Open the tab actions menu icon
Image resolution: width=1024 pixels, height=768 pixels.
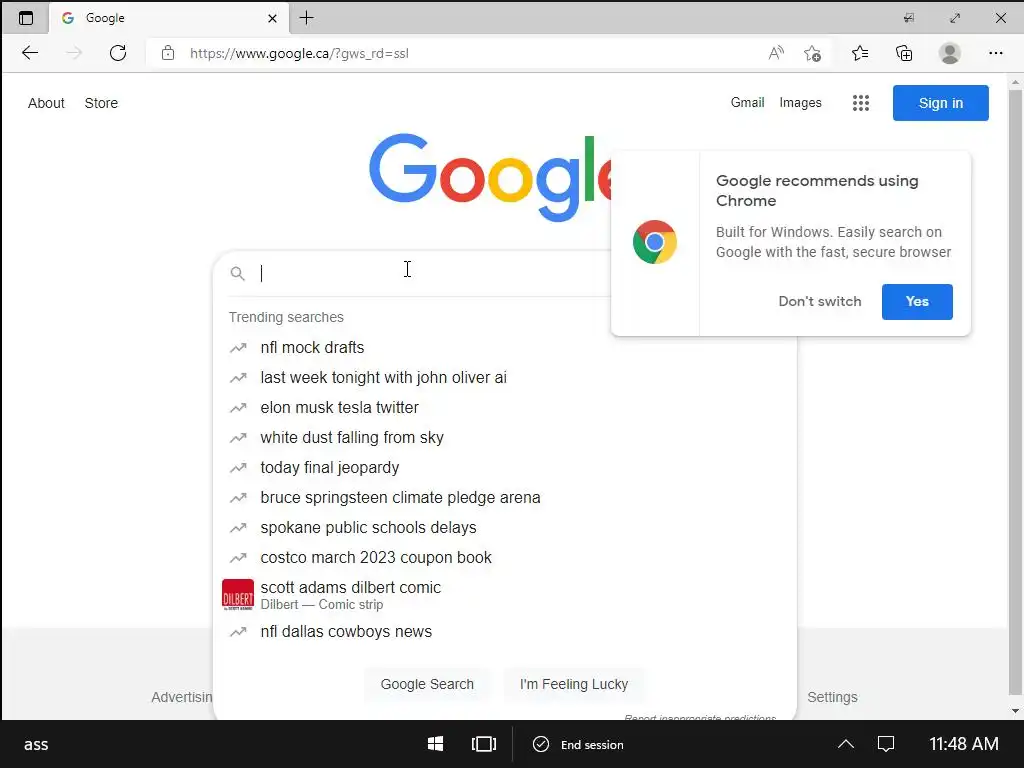pyautogui.click(x=25, y=18)
